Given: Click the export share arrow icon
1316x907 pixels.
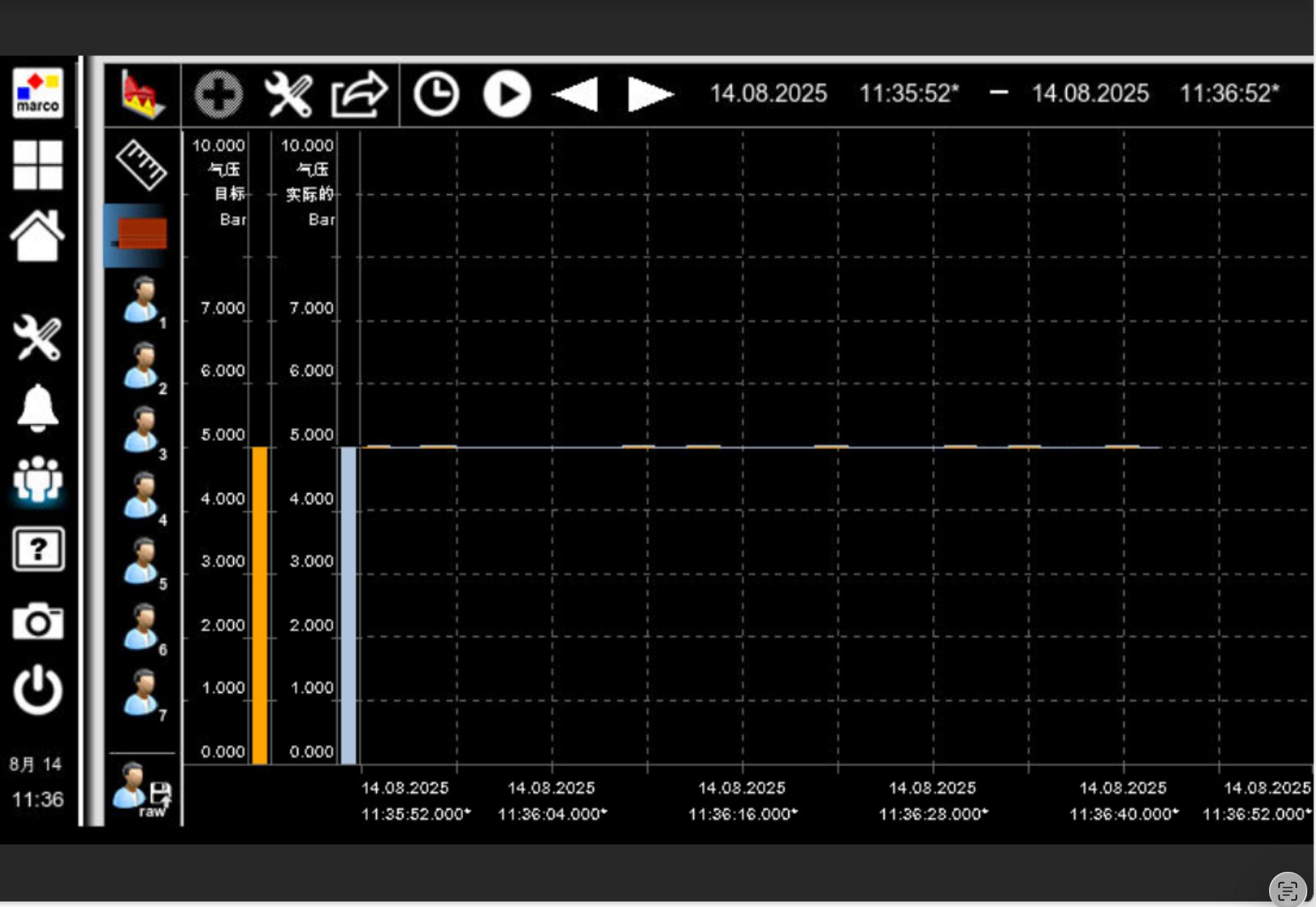Looking at the screenshot, I should [x=358, y=95].
